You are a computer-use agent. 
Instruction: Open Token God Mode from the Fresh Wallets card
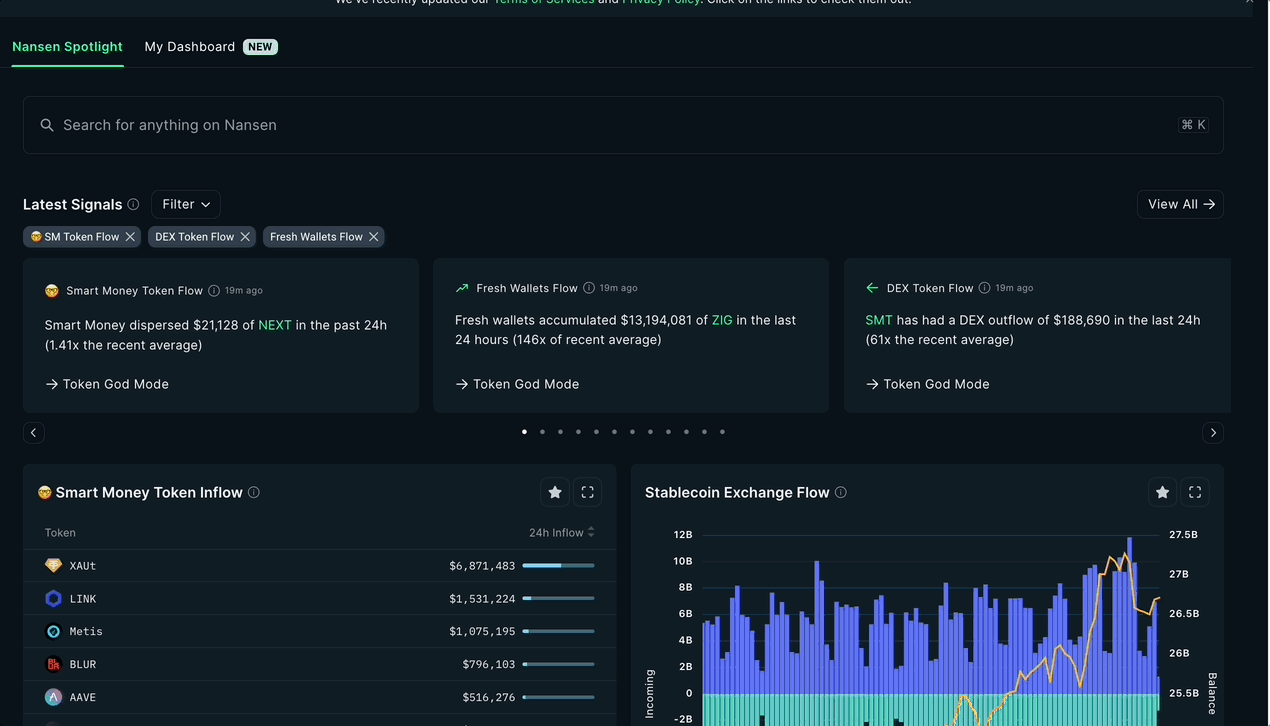516,383
